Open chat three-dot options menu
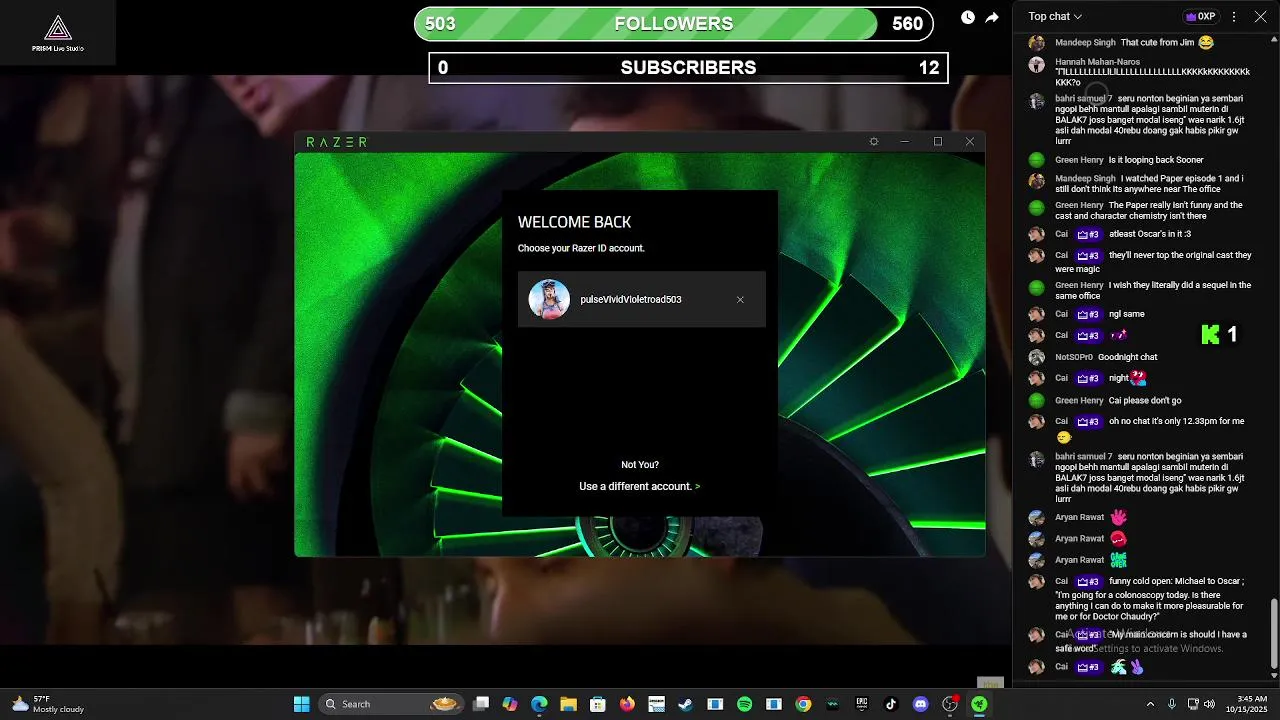Screen dimensions: 1280x720 (1234, 17)
